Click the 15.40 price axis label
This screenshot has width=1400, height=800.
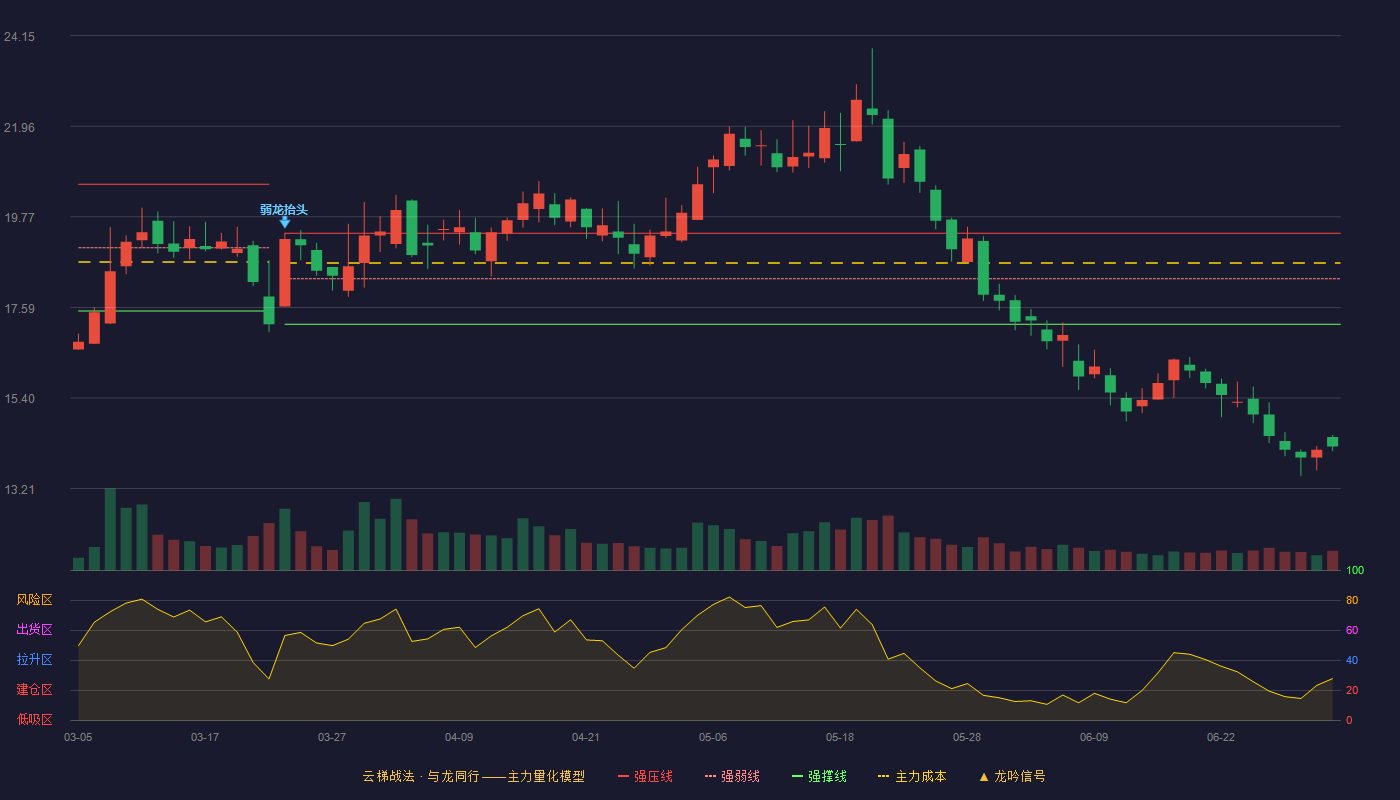pos(19,399)
